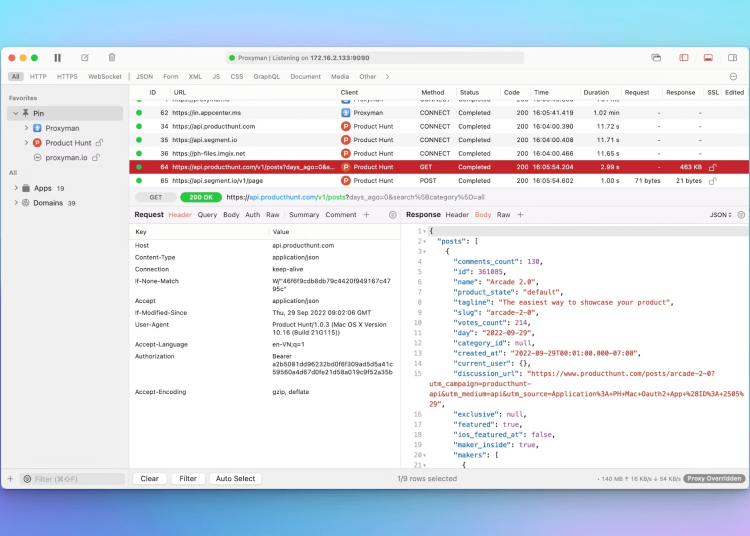Click the SSL unlock icon on selected row
Image resolution: width=750 pixels, height=536 pixels.
(713, 167)
